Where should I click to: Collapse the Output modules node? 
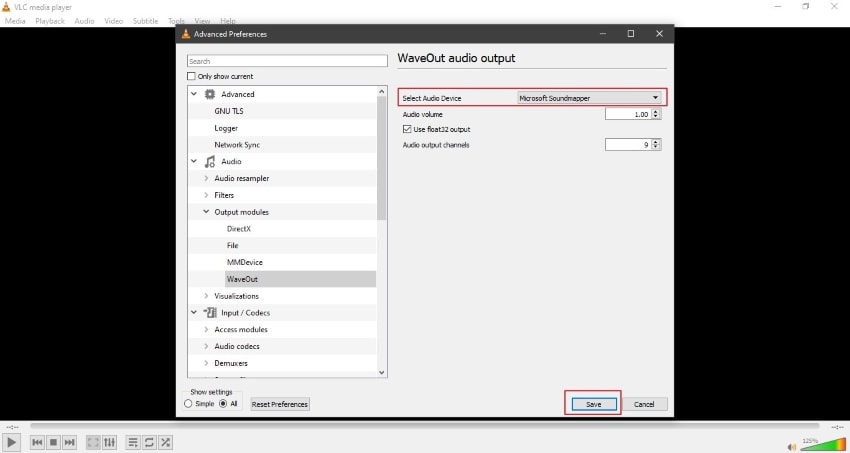pos(206,212)
